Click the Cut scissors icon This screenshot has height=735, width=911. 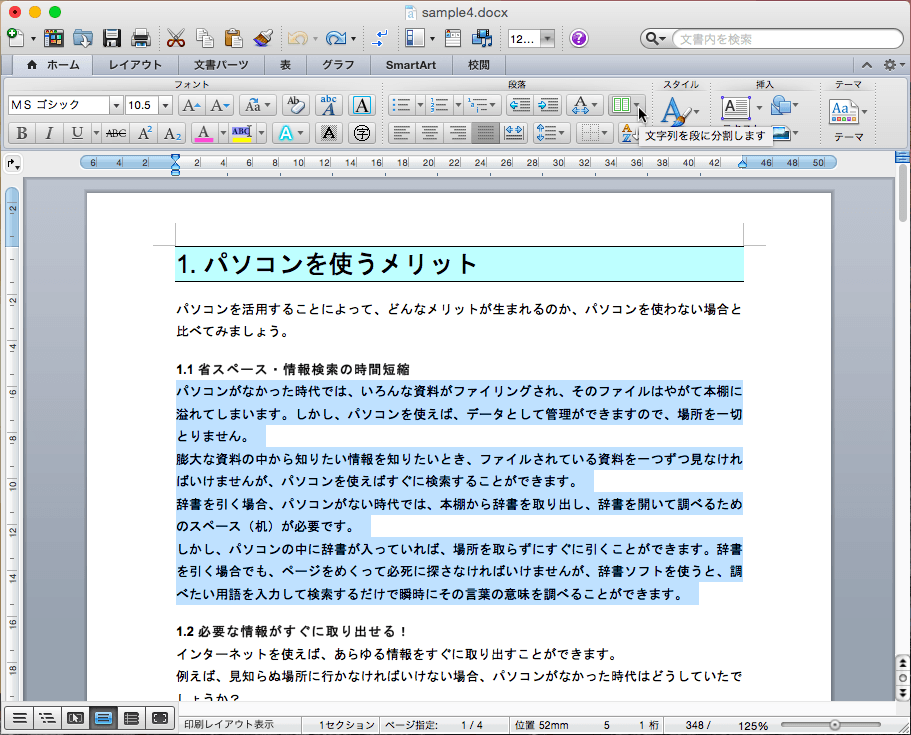pos(175,38)
